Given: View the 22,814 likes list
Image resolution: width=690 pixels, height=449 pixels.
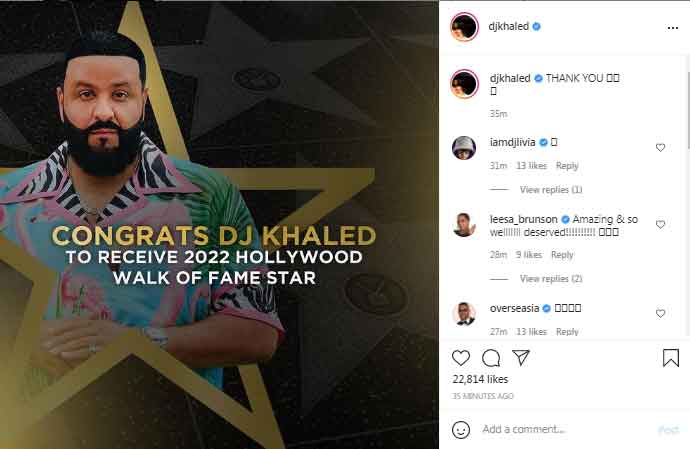Looking at the screenshot, I should tap(480, 379).
